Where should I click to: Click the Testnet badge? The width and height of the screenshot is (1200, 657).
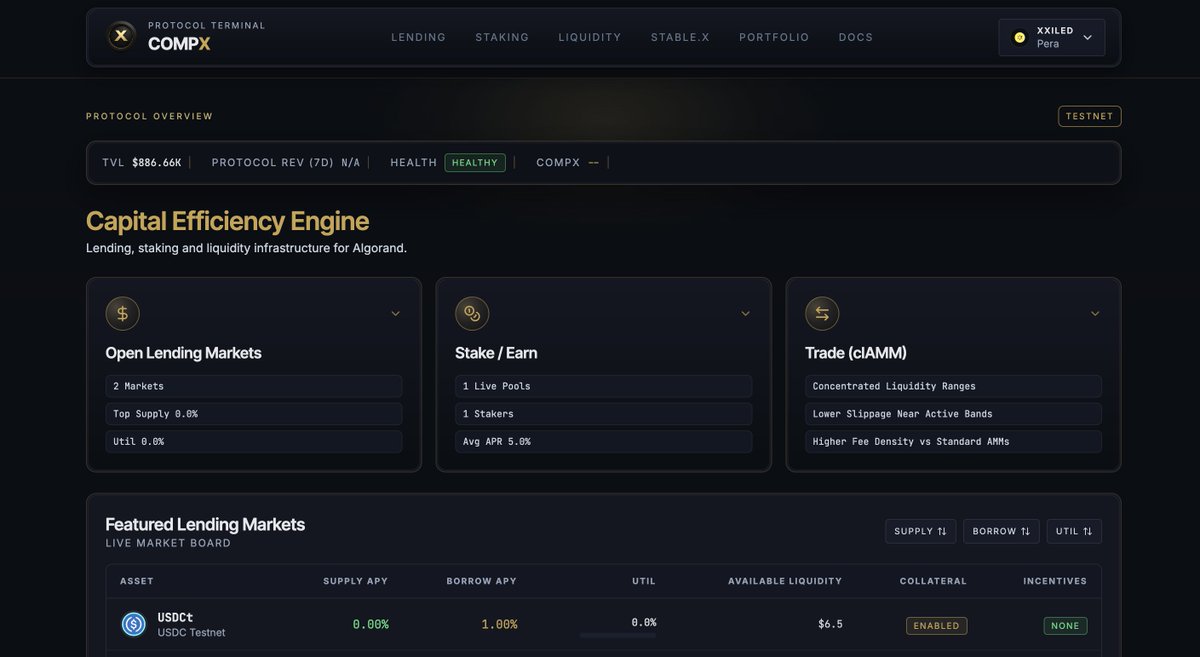(x=1090, y=116)
